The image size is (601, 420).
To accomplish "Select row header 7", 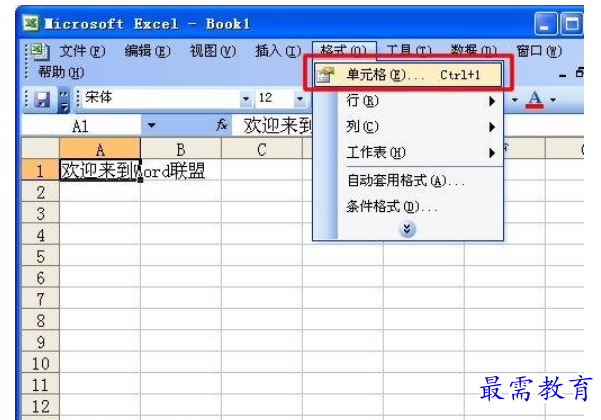I will pyautogui.click(x=41, y=299).
